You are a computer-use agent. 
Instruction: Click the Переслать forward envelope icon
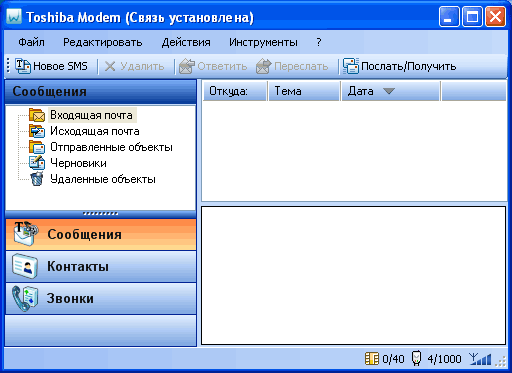click(263, 66)
